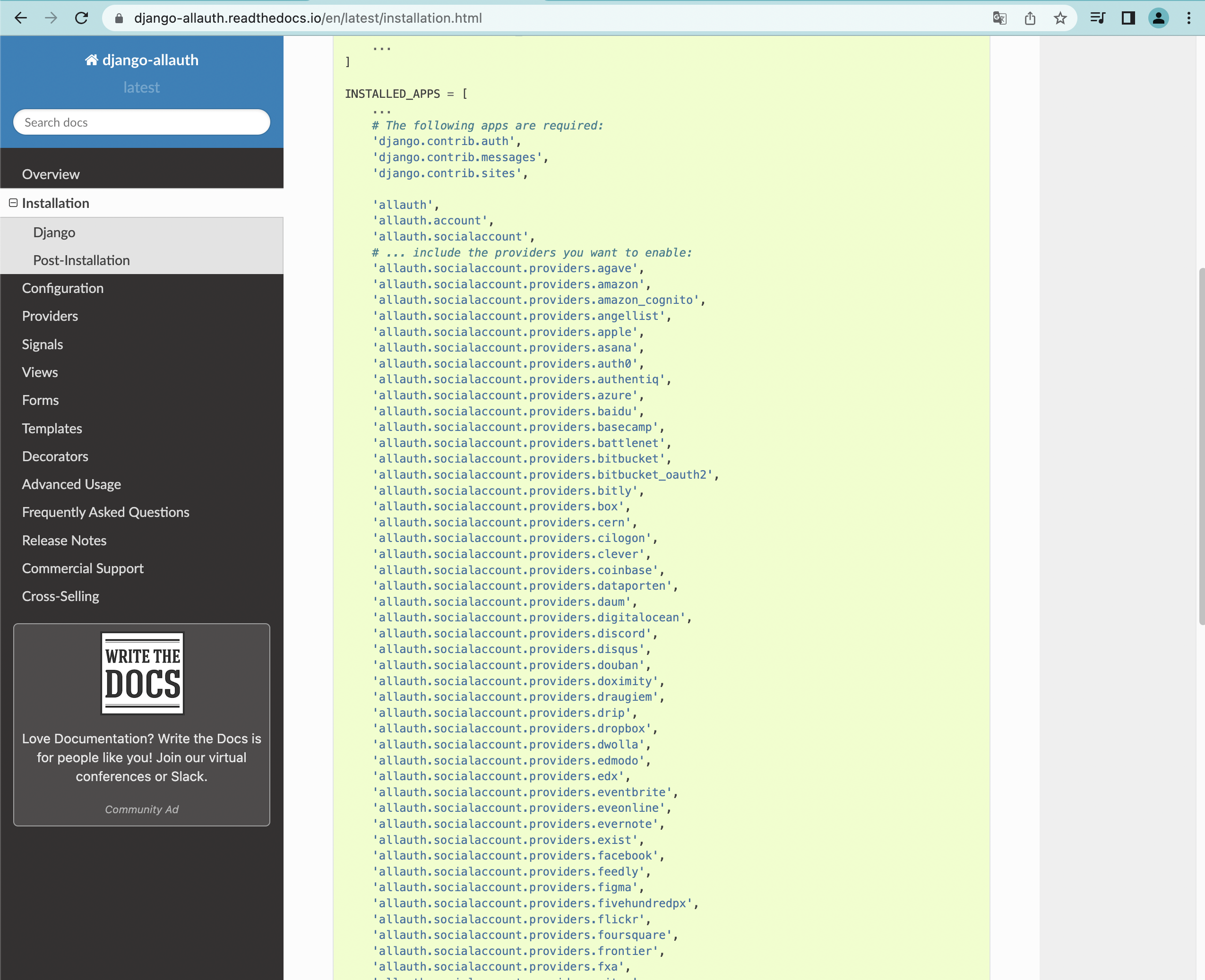Click the django-allauth home icon link
This screenshot has height=980, width=1205.
point(142,60)
